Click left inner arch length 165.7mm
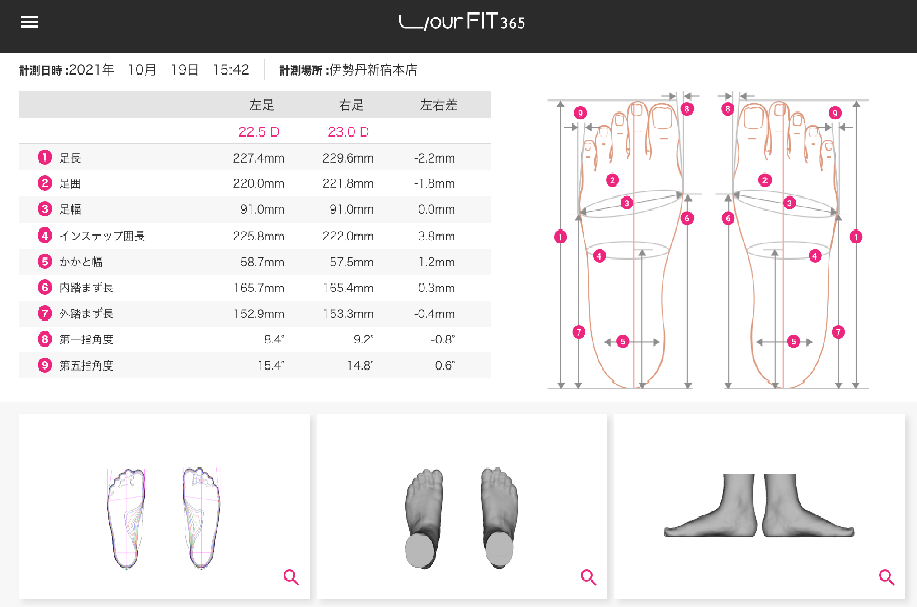This screenshot has height=607, width=917. click(258, 288)
